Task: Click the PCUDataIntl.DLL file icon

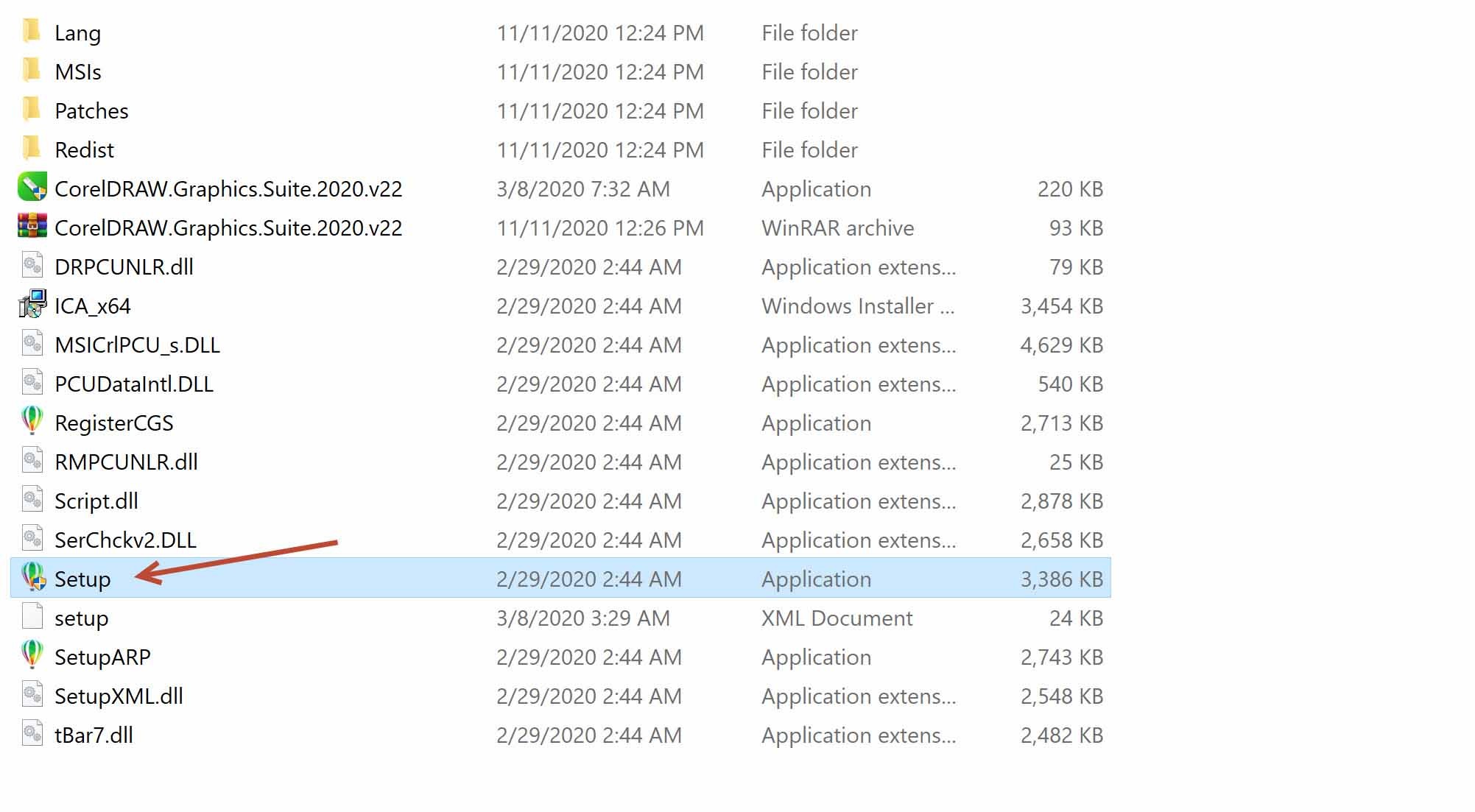Action: [x=32, y=383]
